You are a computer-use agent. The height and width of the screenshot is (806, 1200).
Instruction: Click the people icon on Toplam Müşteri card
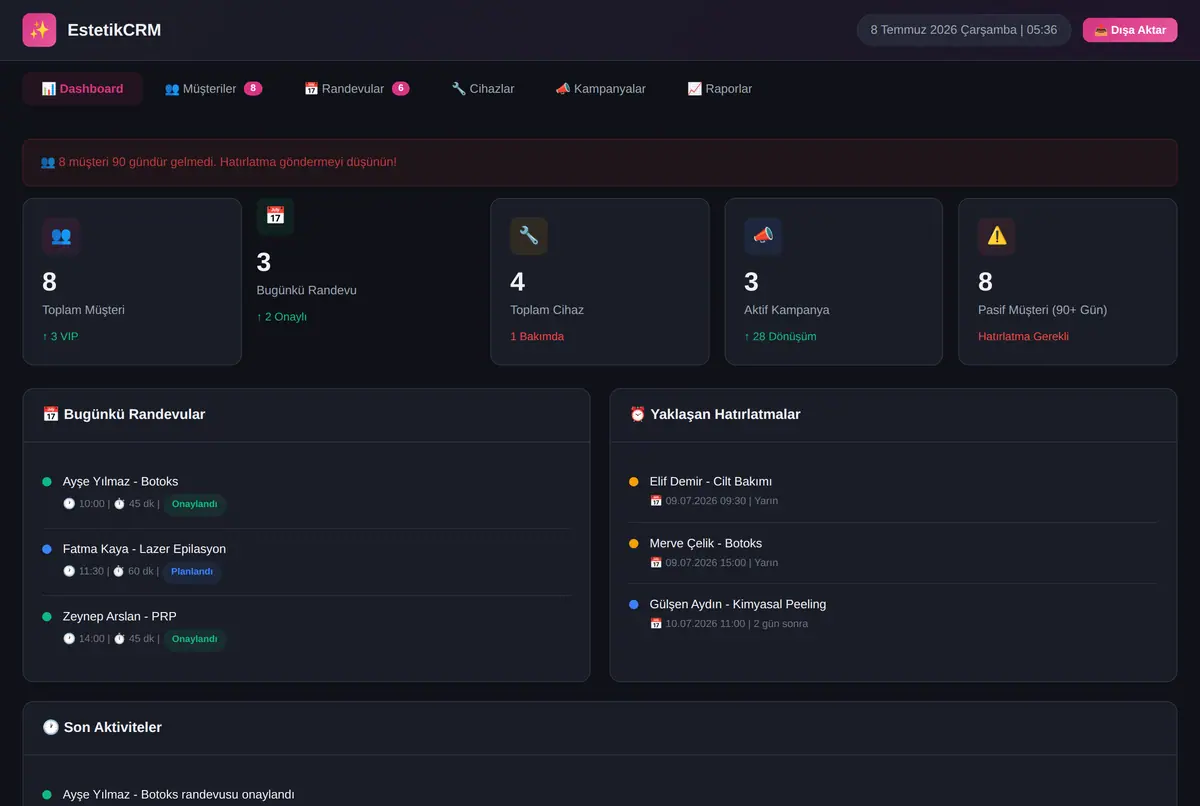point(61,236)
